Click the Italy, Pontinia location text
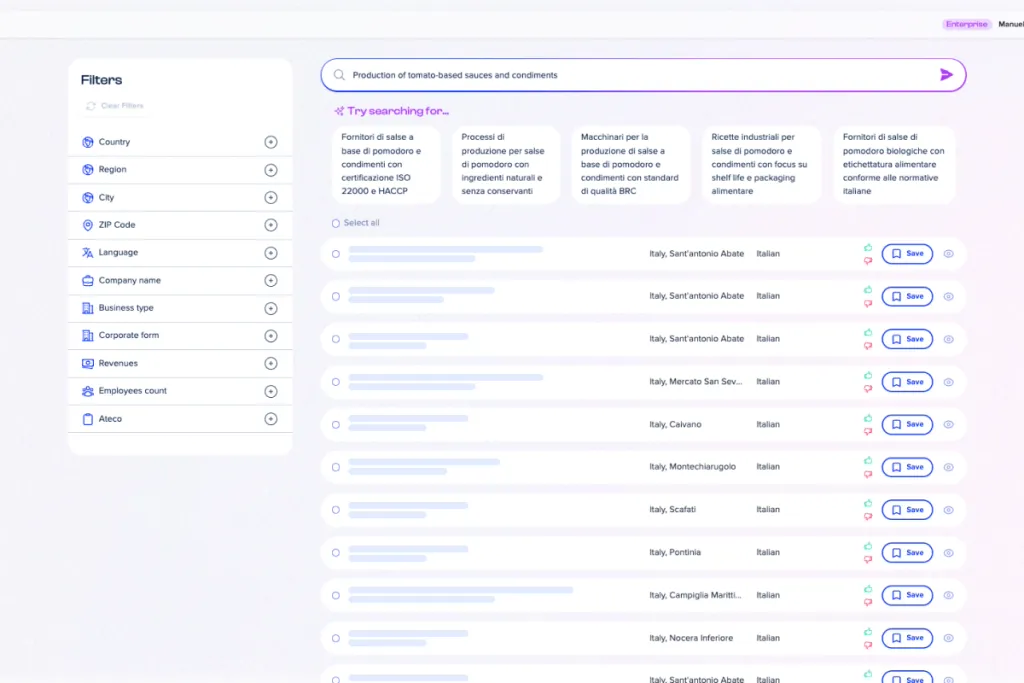 pos(675,552)
